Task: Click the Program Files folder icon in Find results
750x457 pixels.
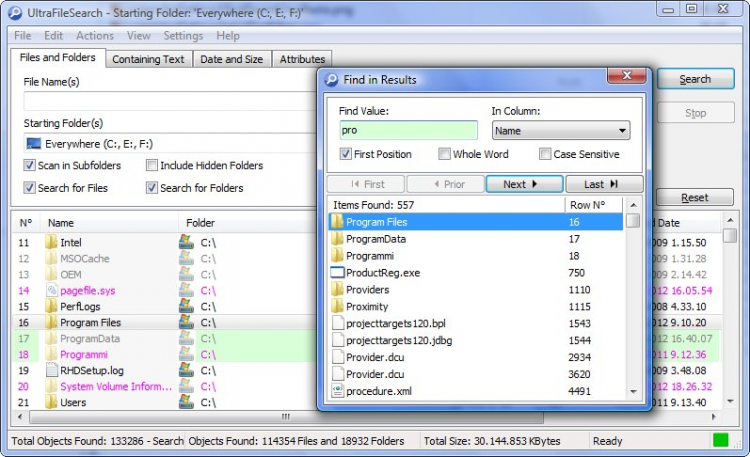Action: pyautogui.click(x=337, y=222)
